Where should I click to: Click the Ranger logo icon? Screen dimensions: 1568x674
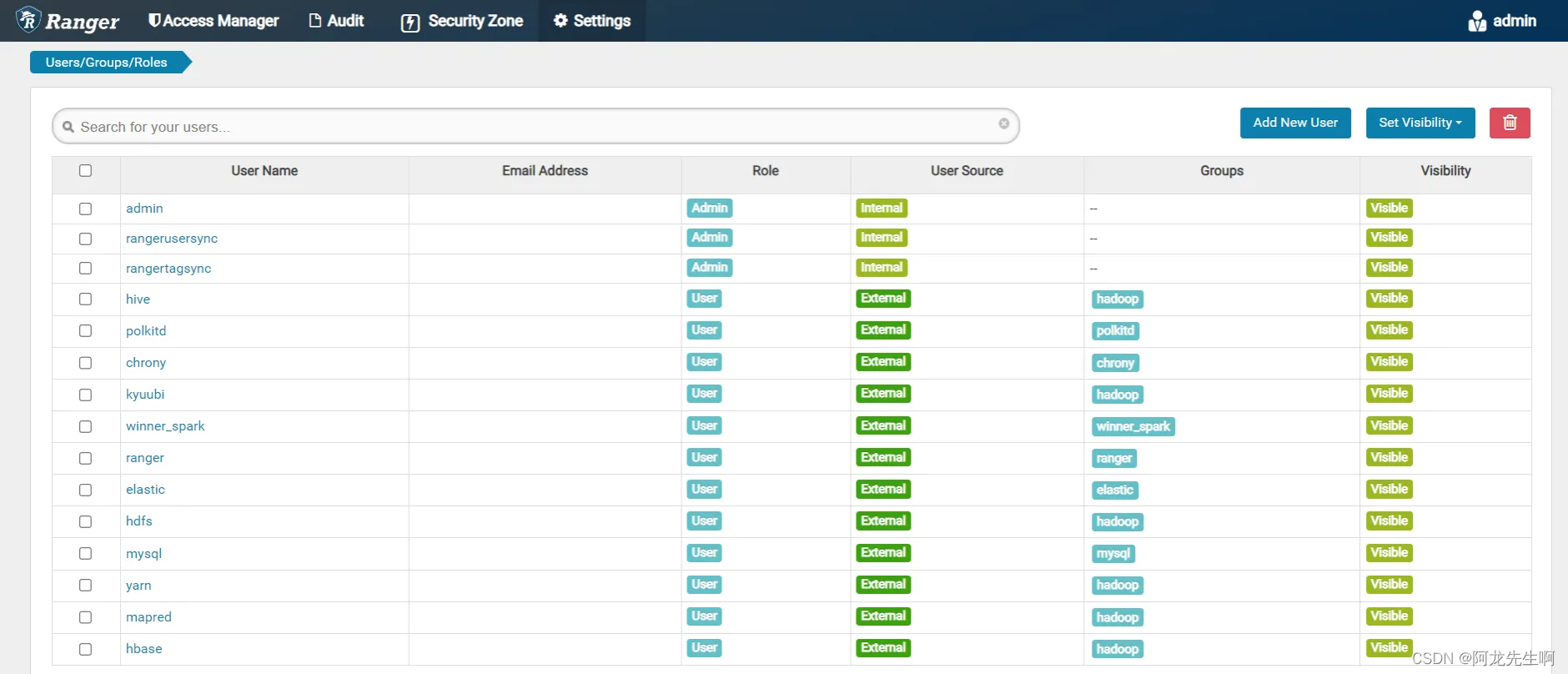(28, 20)
